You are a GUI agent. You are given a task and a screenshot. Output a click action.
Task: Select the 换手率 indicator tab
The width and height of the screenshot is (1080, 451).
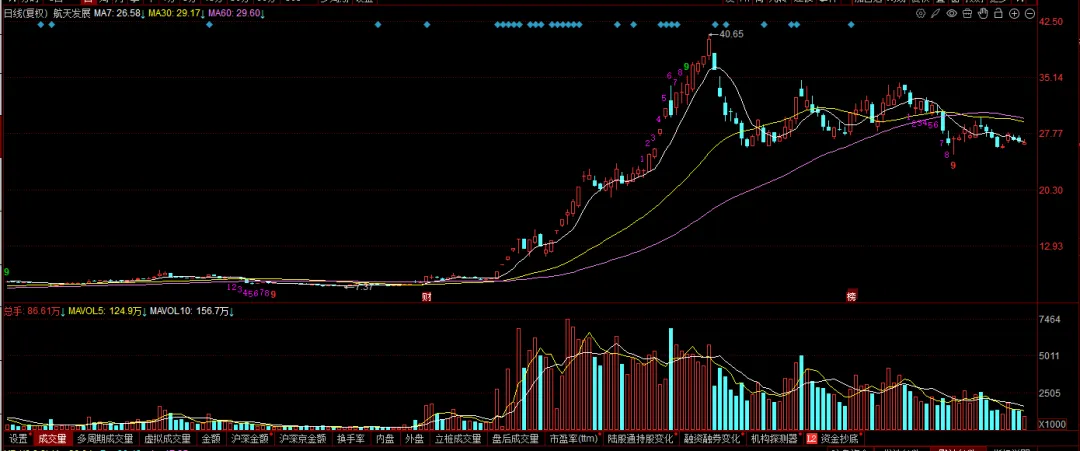coord(350,439)
